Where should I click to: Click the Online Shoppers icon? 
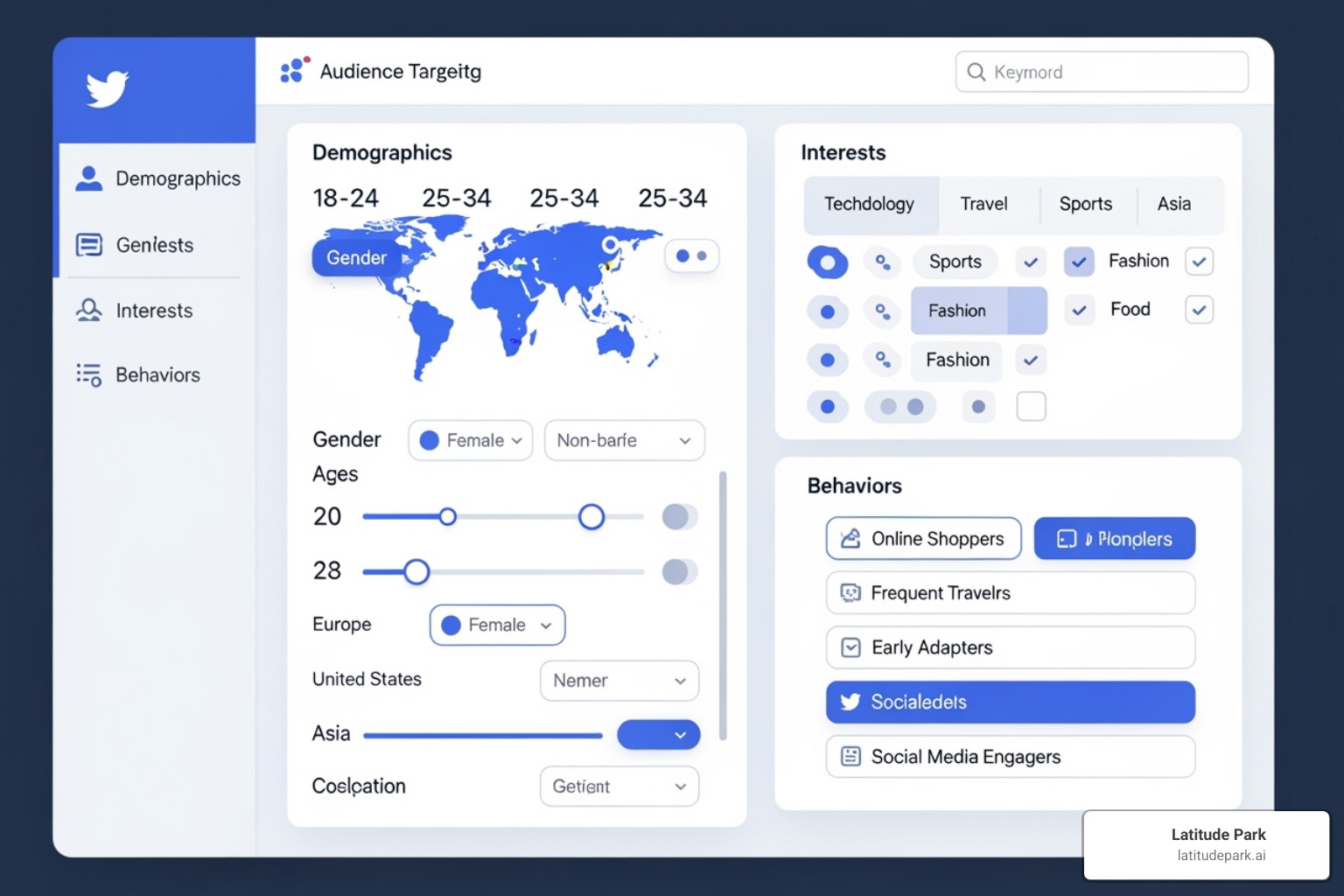(850, 539)
